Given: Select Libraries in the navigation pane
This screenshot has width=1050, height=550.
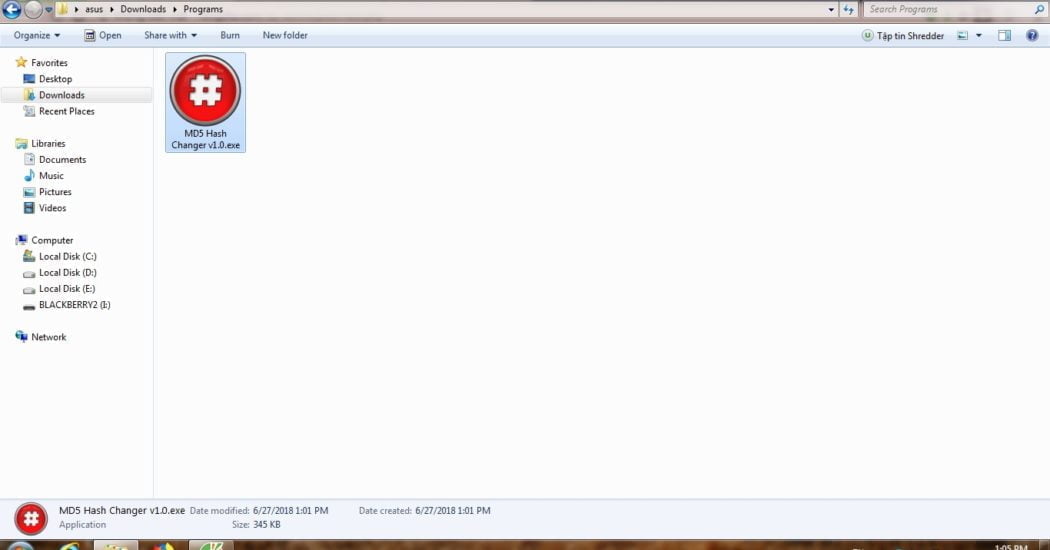Looking at the screenshot, I should coord(48,143).
